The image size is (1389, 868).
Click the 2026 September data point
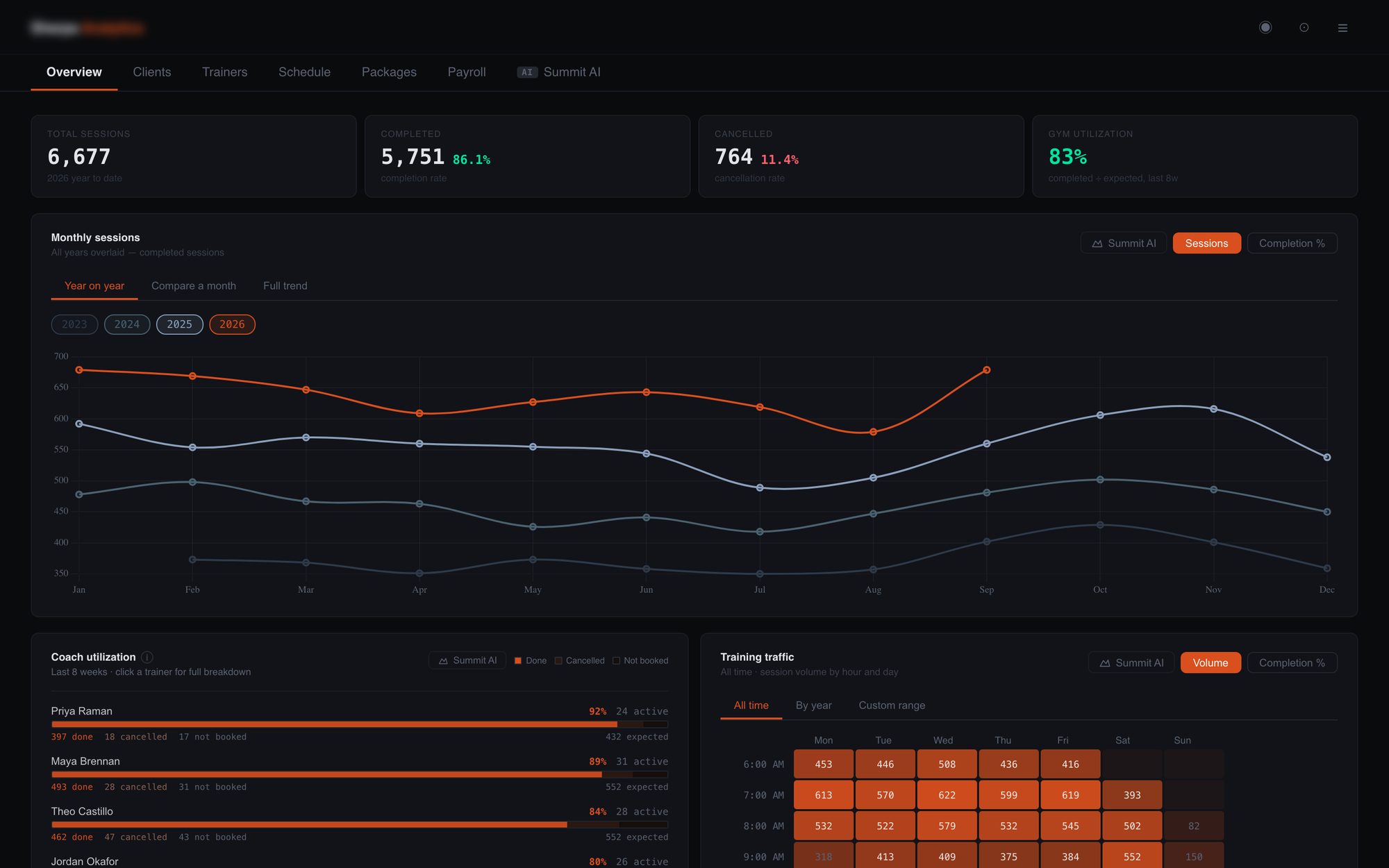(x=986, y=370)
